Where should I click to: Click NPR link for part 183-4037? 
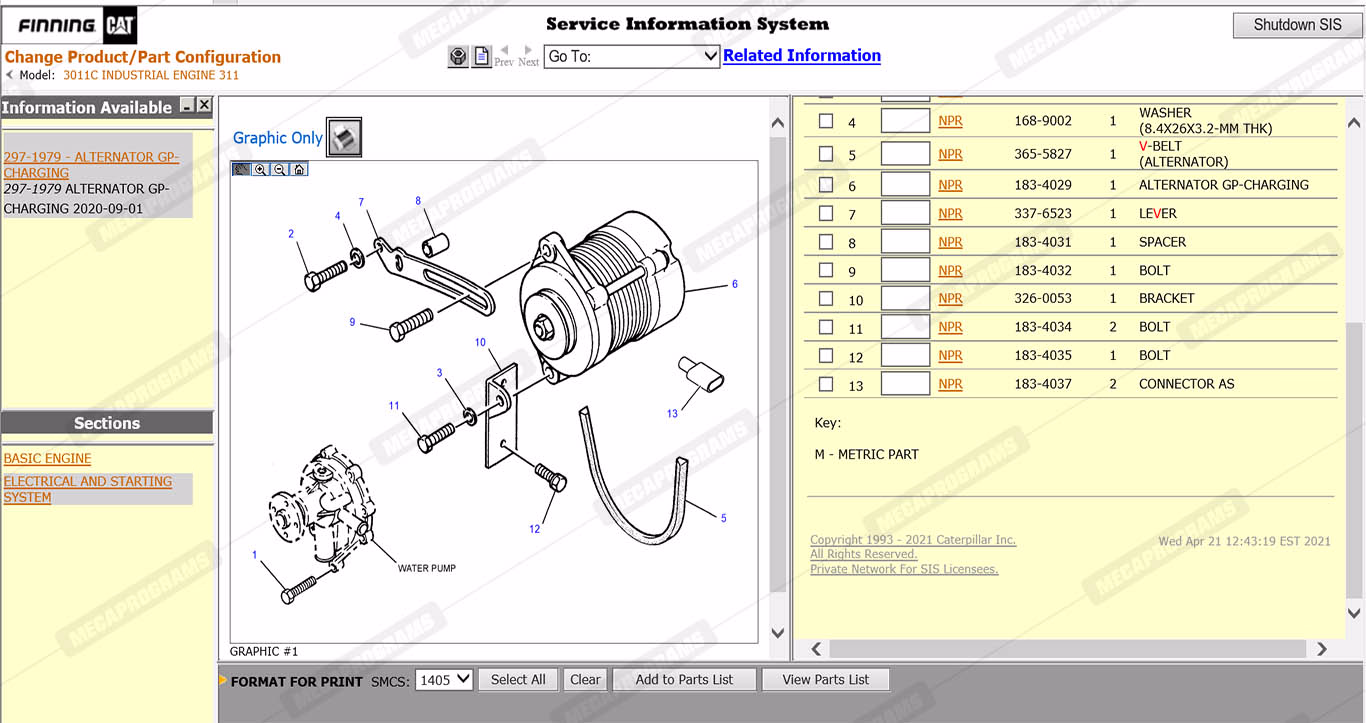tap(950, 384)
